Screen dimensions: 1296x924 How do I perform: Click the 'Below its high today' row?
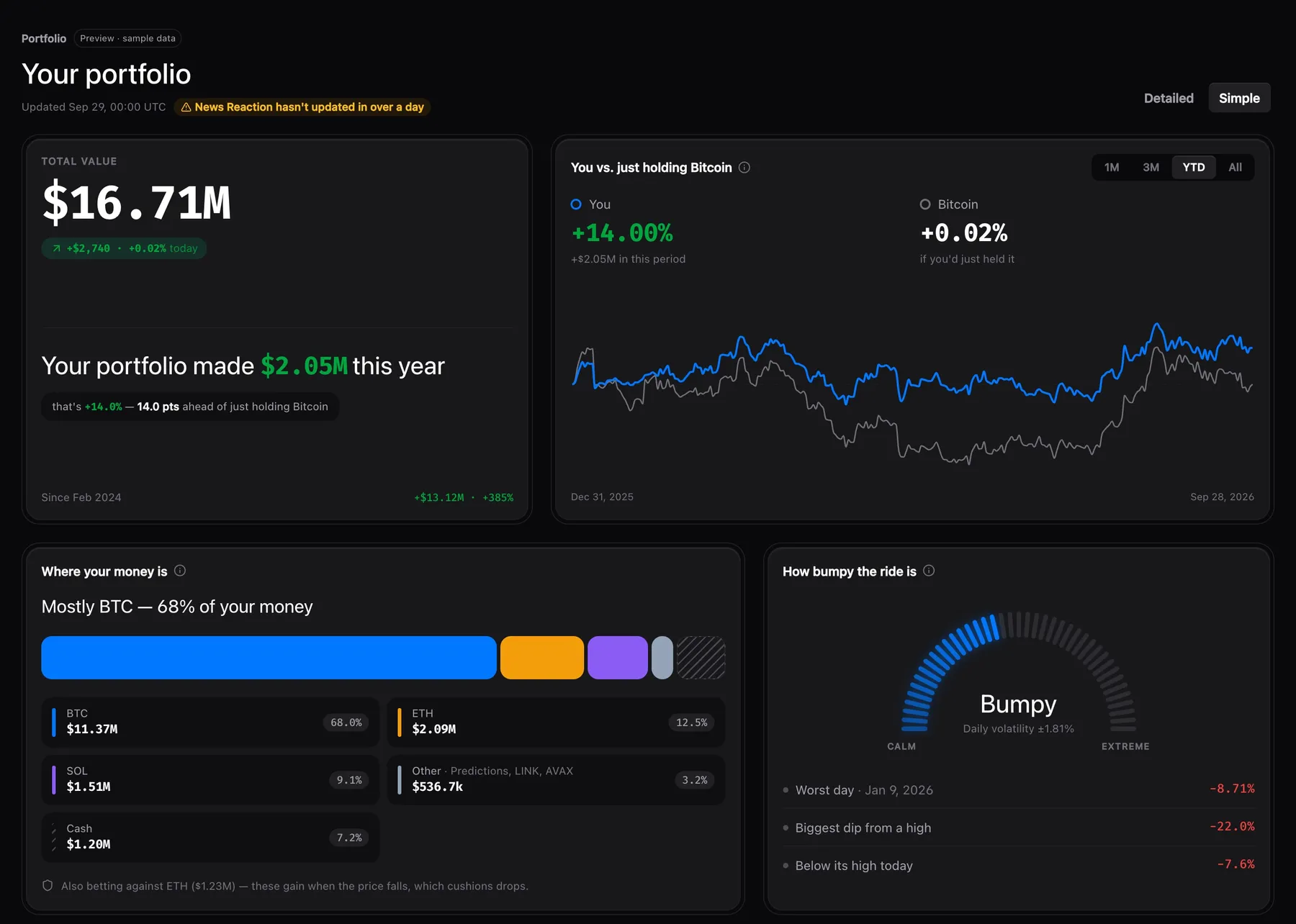1018,865
